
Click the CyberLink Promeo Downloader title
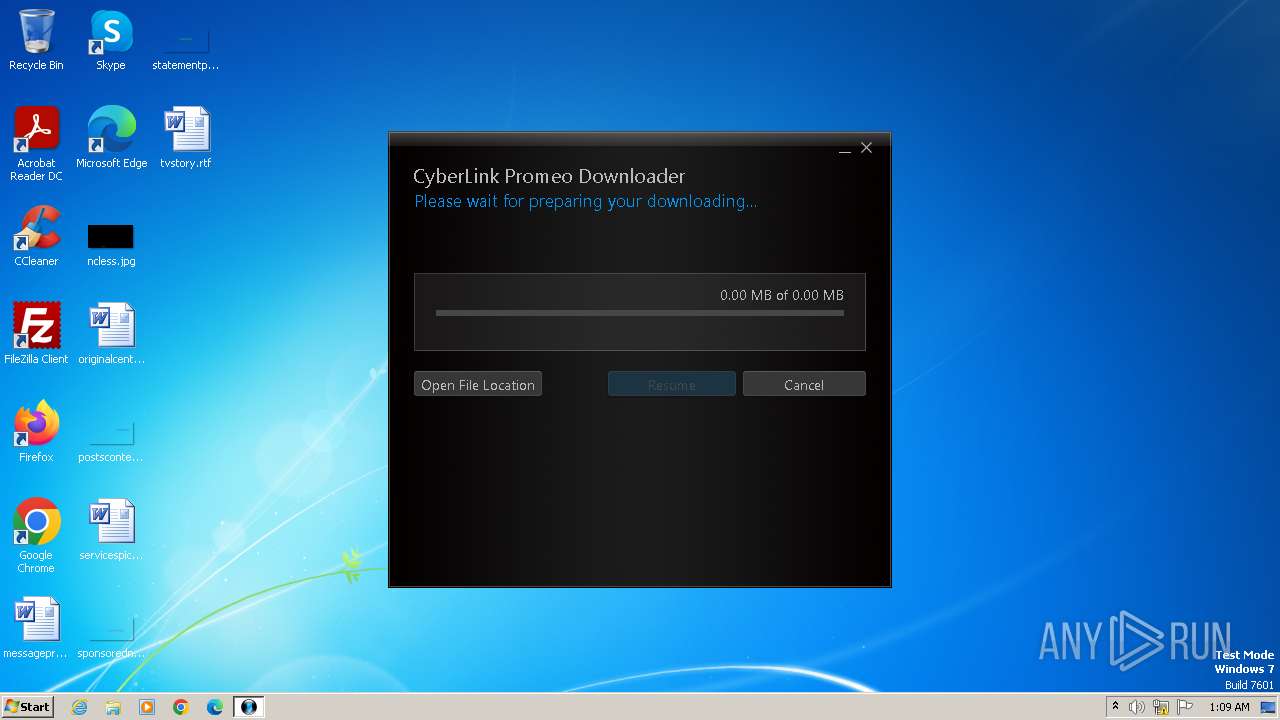pos(549,176)
